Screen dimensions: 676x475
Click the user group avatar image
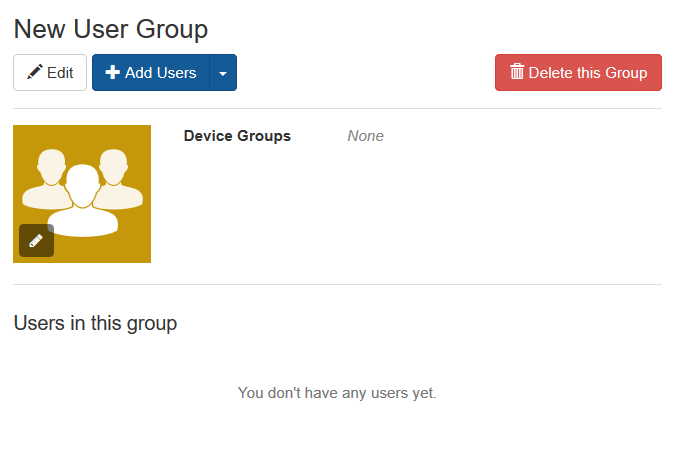tap(82, 194)
